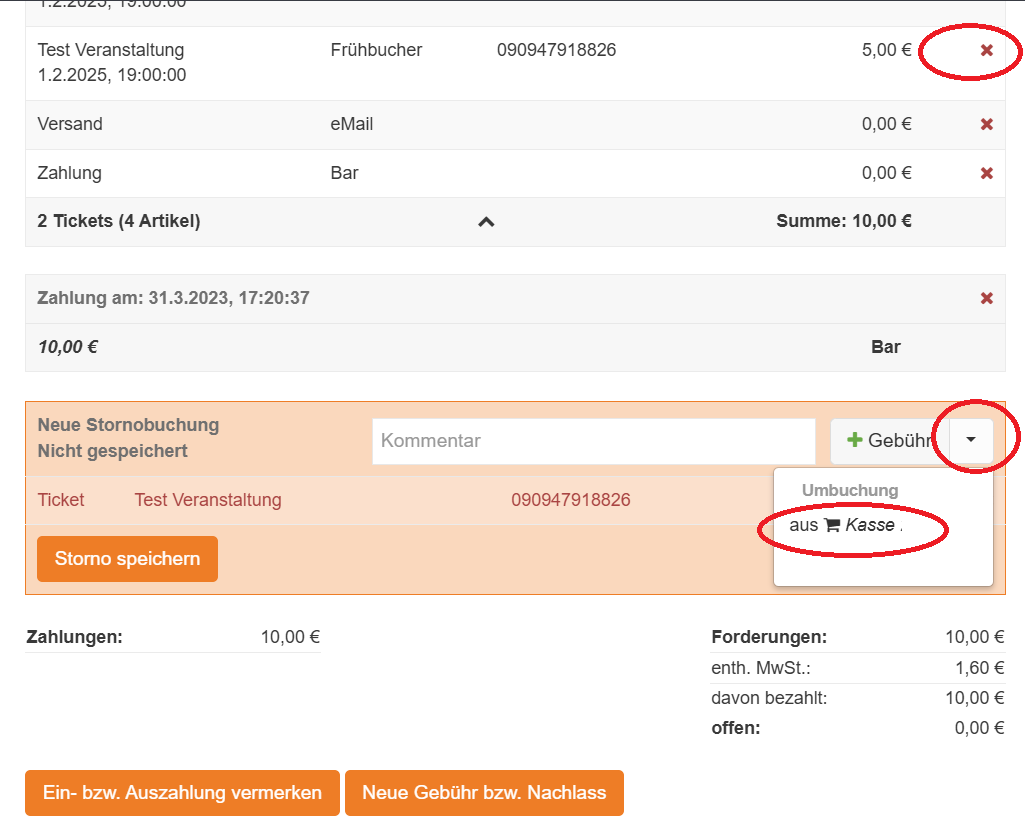
Task: Click the Kommentar text field
Action: [x=593, y=441]
